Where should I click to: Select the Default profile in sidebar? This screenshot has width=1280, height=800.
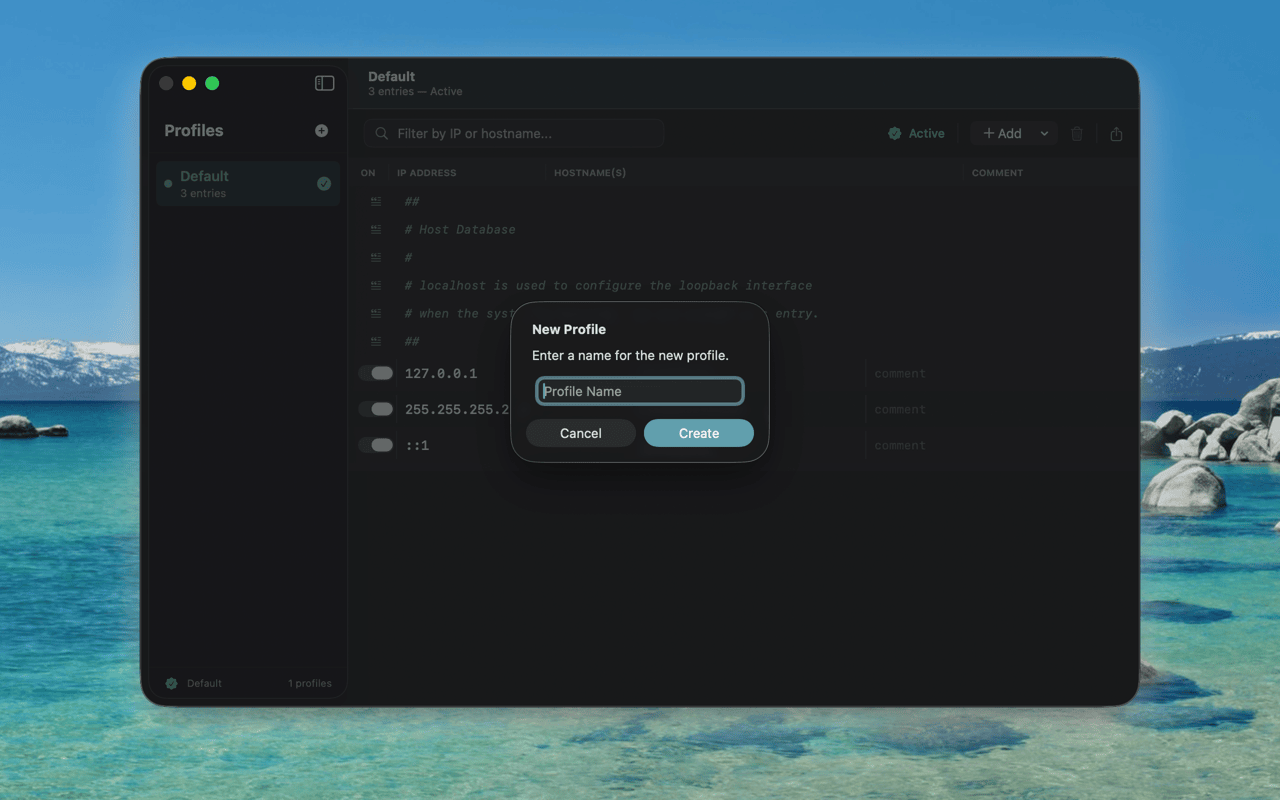click(240, 183)
